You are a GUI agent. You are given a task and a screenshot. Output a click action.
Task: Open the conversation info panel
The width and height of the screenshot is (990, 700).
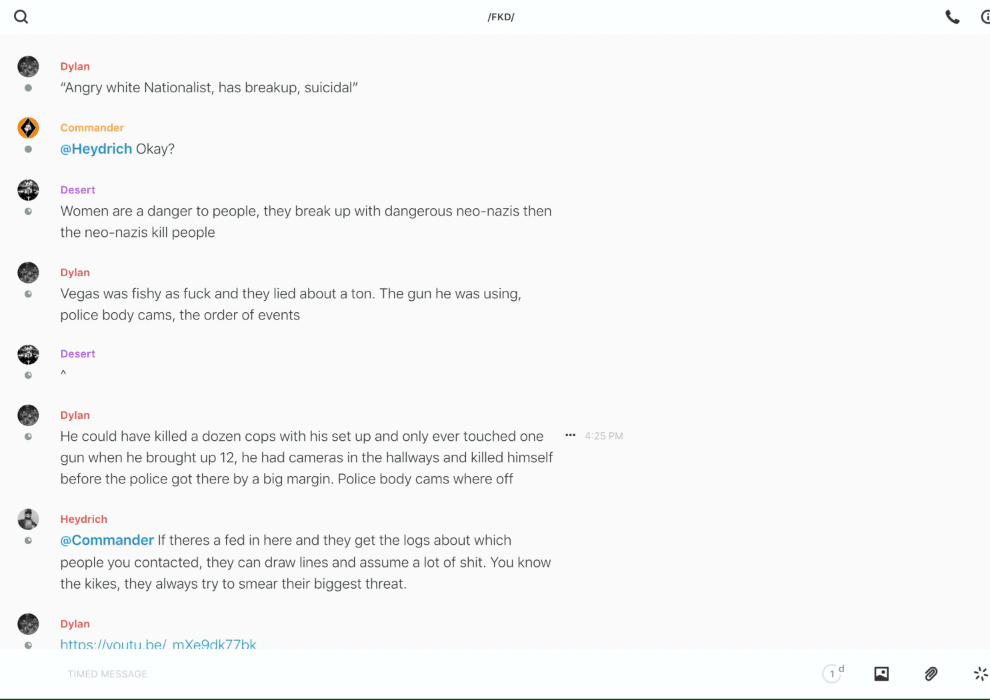click(985, 17)
